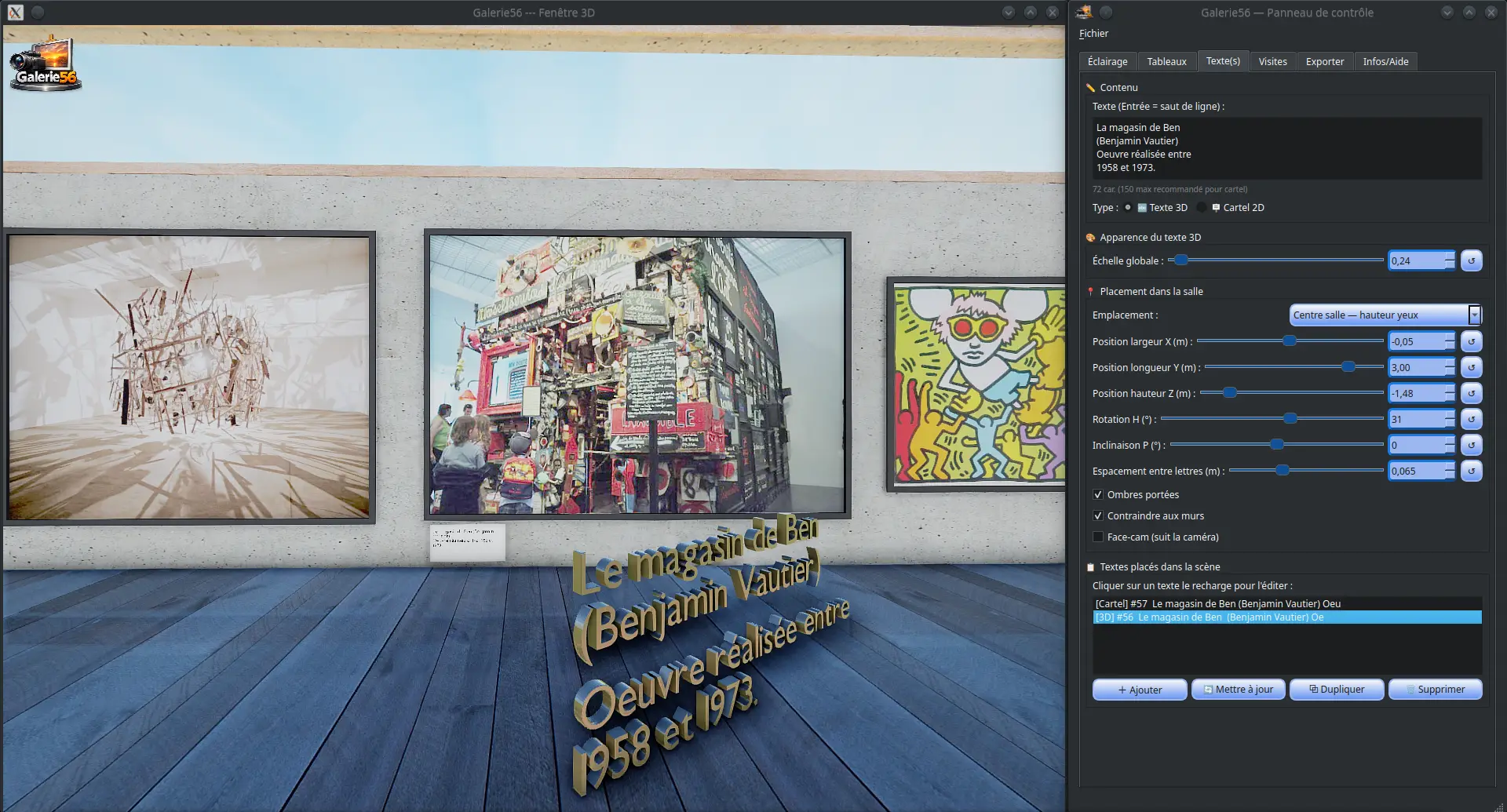Toggle the Ombres portées checkbox
Screen dimensions: 1507x812
coord(1098,495)
